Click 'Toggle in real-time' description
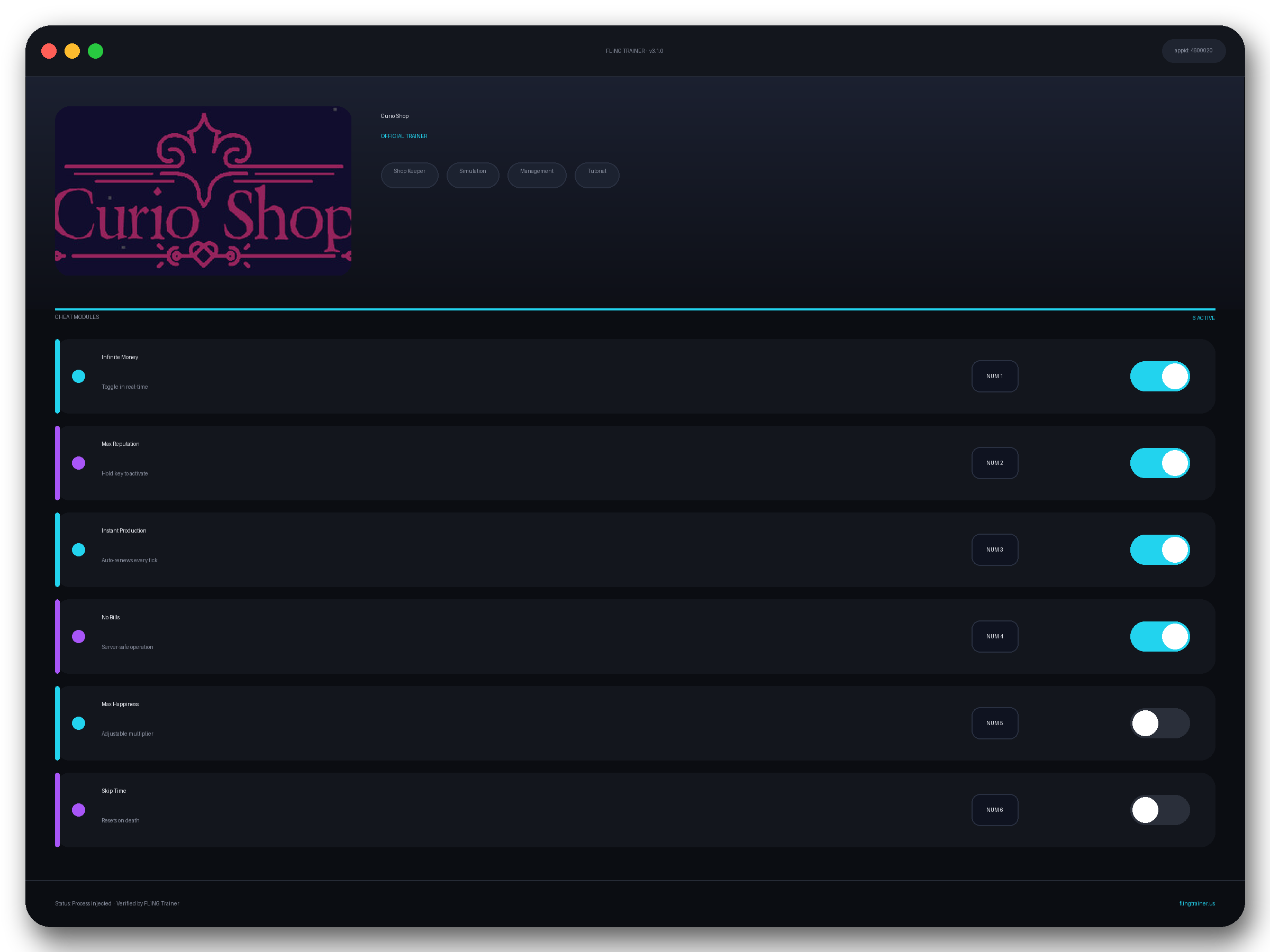This screenshot has width=1270, height=952. coord(124,387)
